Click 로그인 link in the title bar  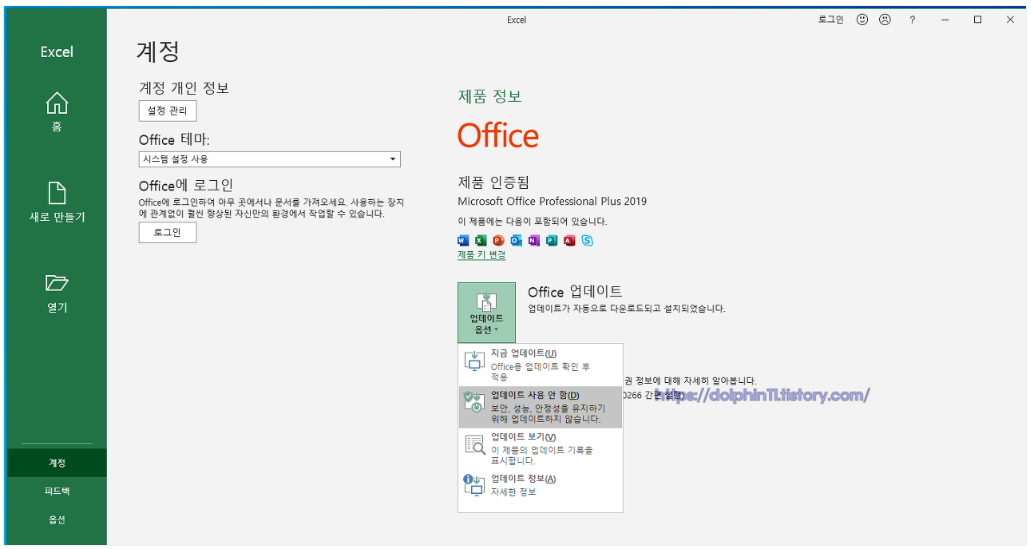tap(830, 20)
